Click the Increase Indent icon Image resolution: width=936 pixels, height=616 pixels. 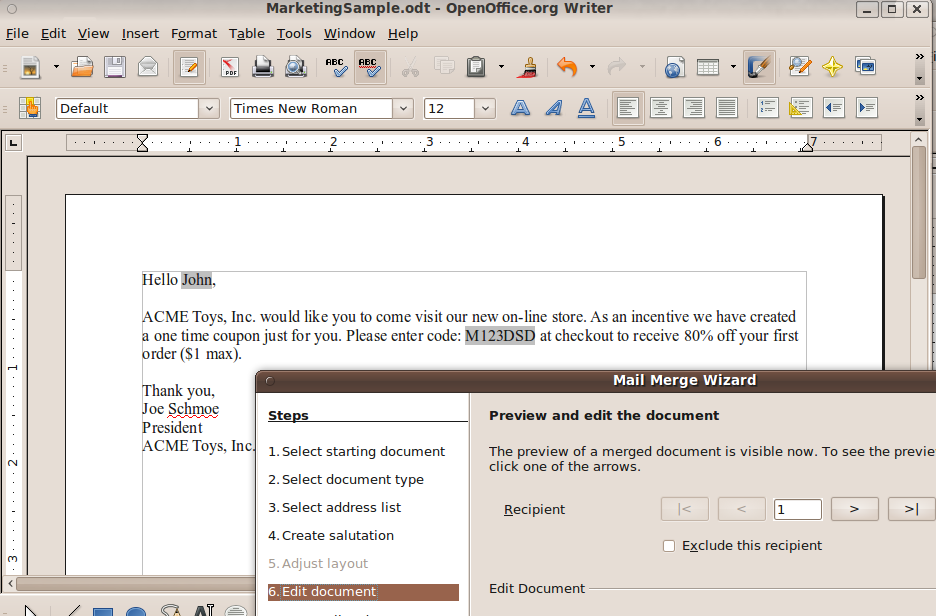click(x=866, y=109)
